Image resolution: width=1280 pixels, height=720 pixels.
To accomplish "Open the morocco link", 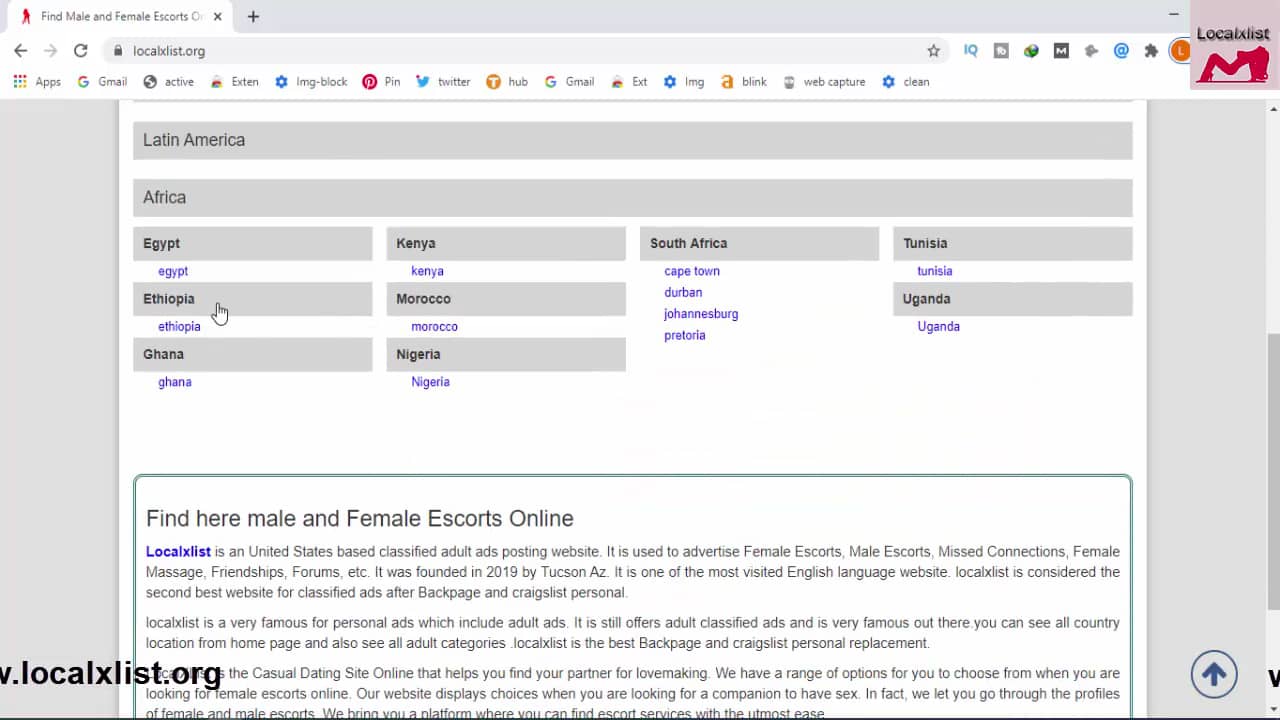I will click(x=434, y=326).
